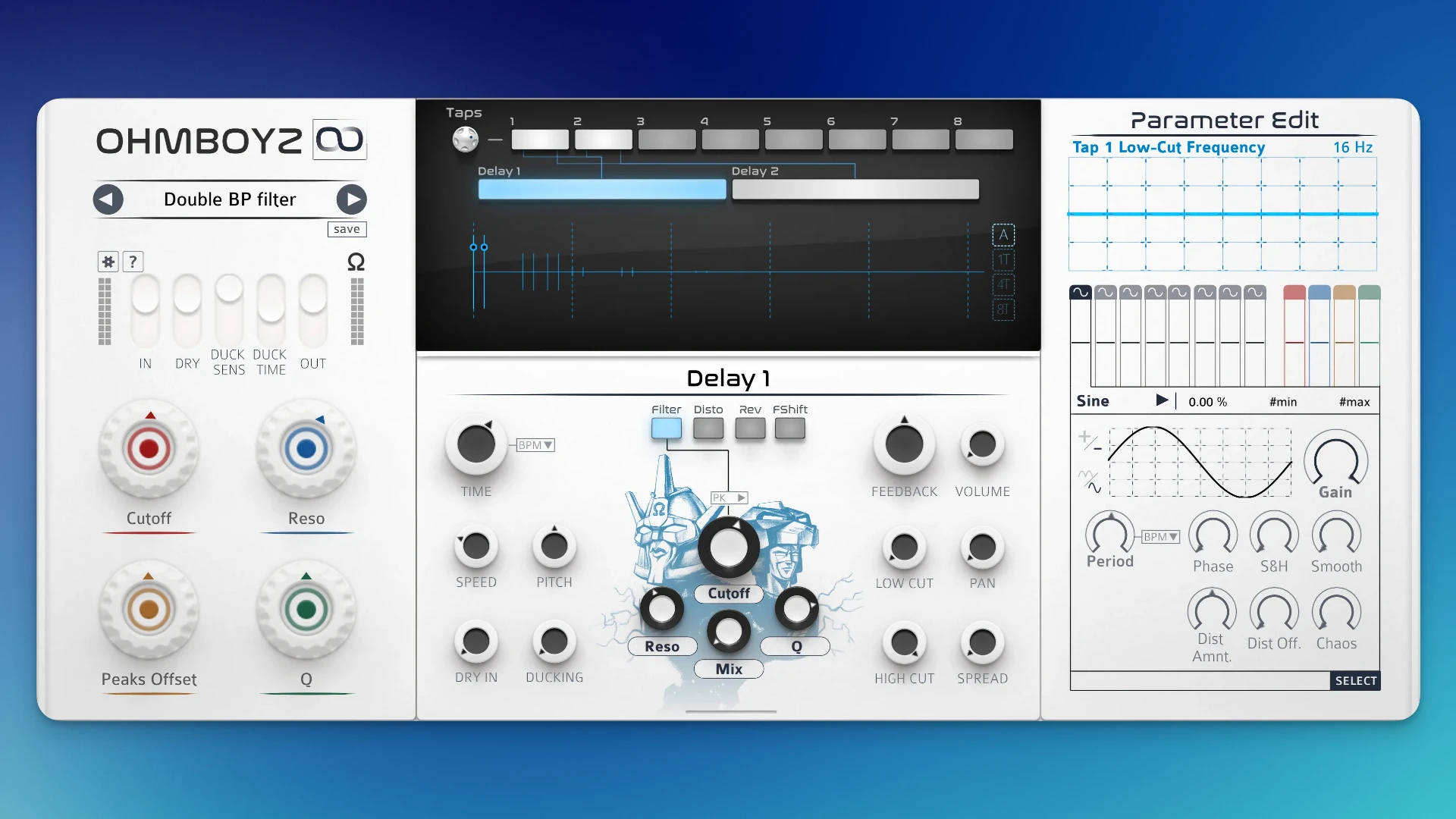
Task: Click the IN level slider
Action: pos(145,309)
